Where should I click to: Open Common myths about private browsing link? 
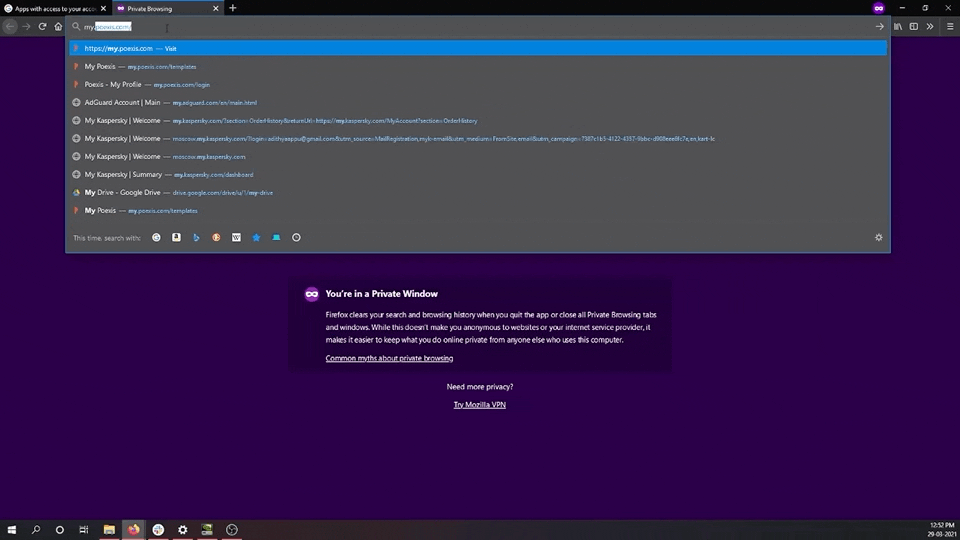click(x=389, y=358)
